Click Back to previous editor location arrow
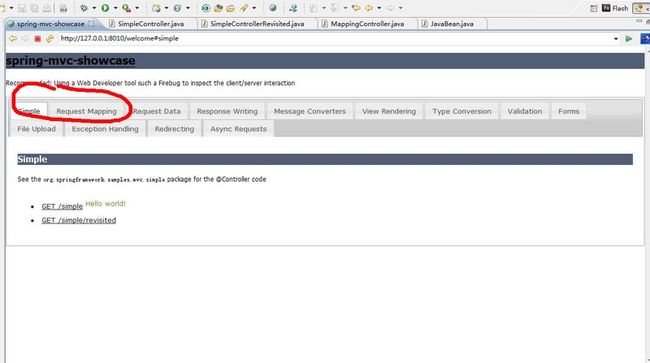 pos(369,8)
